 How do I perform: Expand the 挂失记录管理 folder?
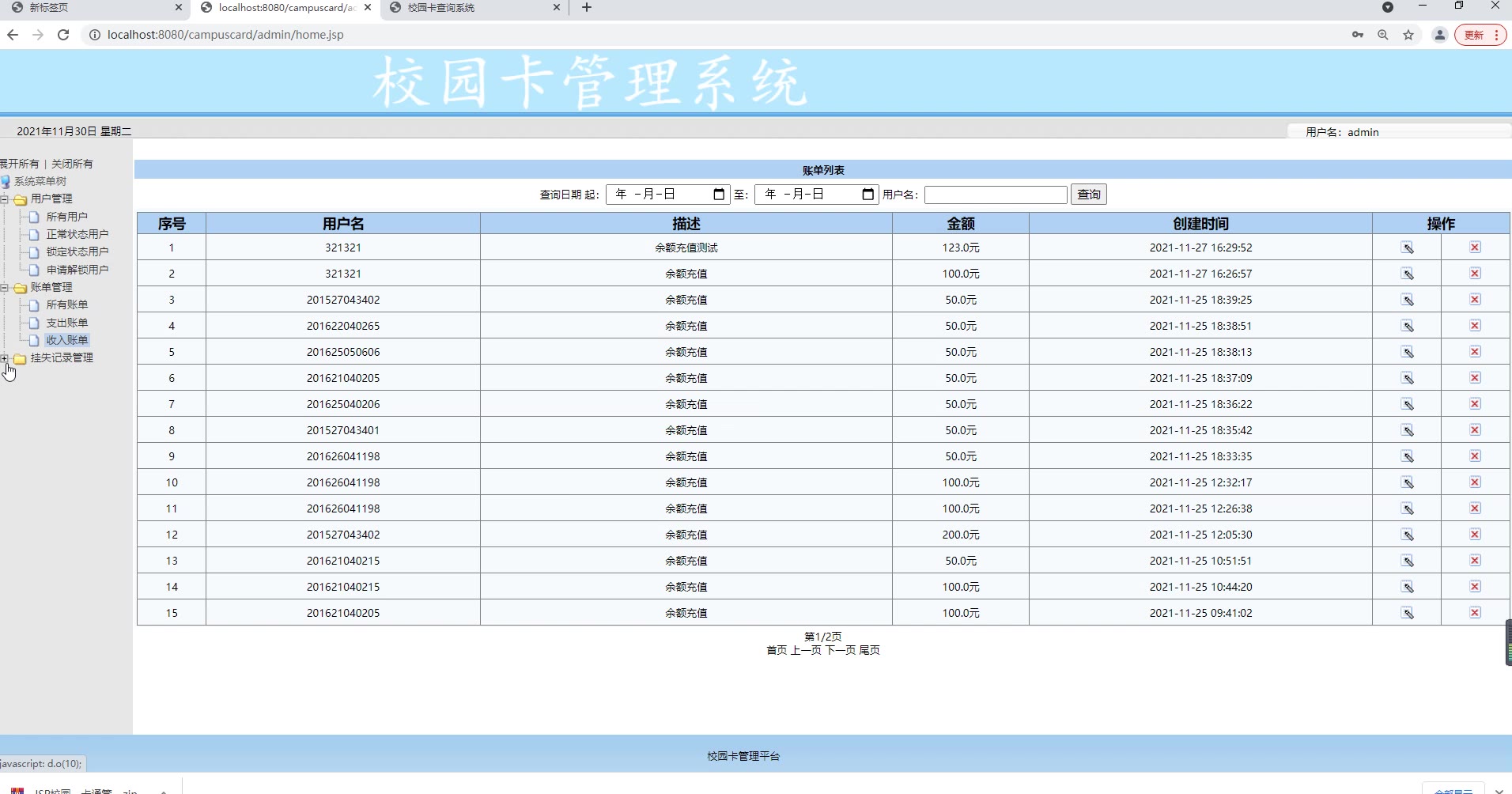[5, 358]
